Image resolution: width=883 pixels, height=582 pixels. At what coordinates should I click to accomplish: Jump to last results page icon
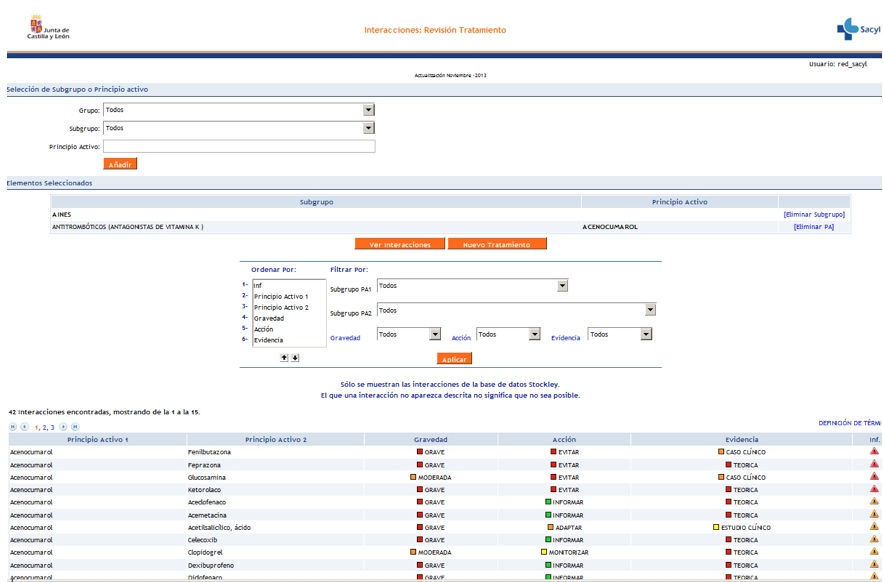pyautogui.click(x=74, y=427)
